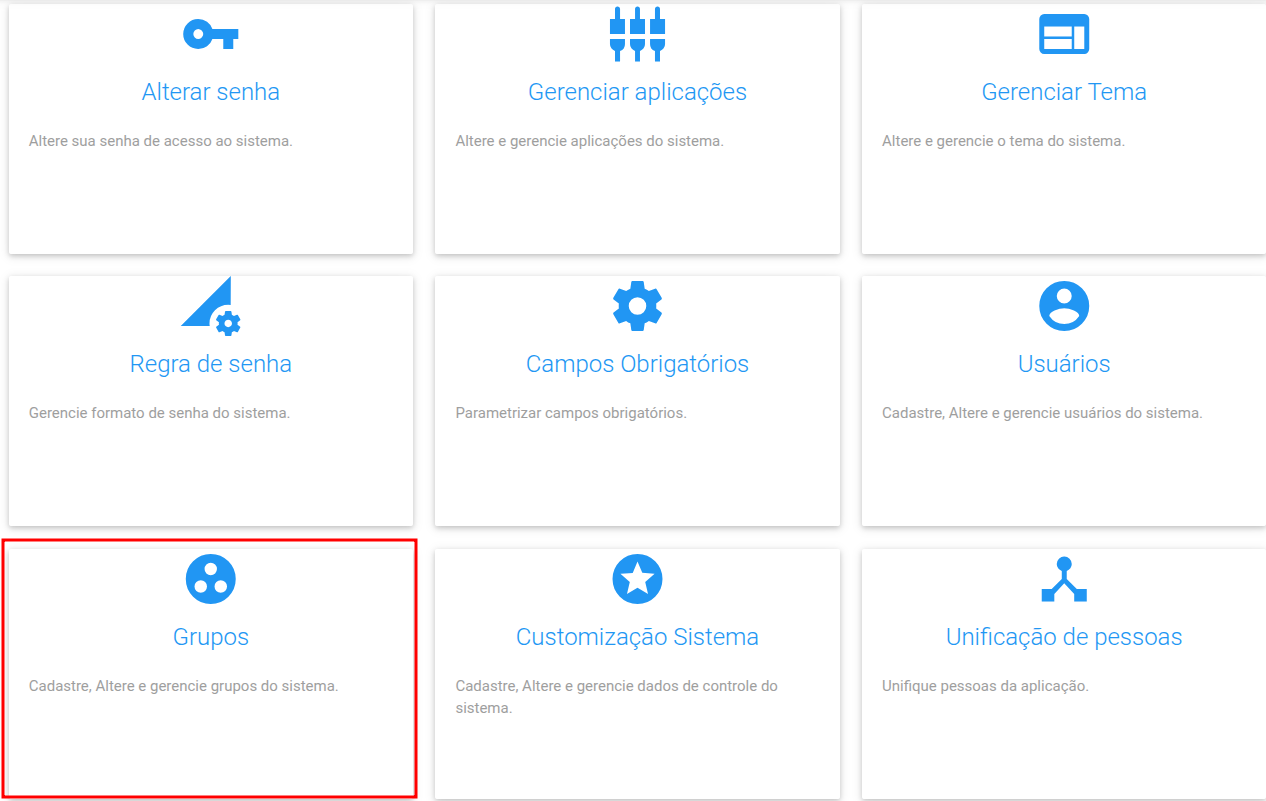Click the circles icon above Grupos
This screenshot has height=801, width=1266.
[210, 578]
